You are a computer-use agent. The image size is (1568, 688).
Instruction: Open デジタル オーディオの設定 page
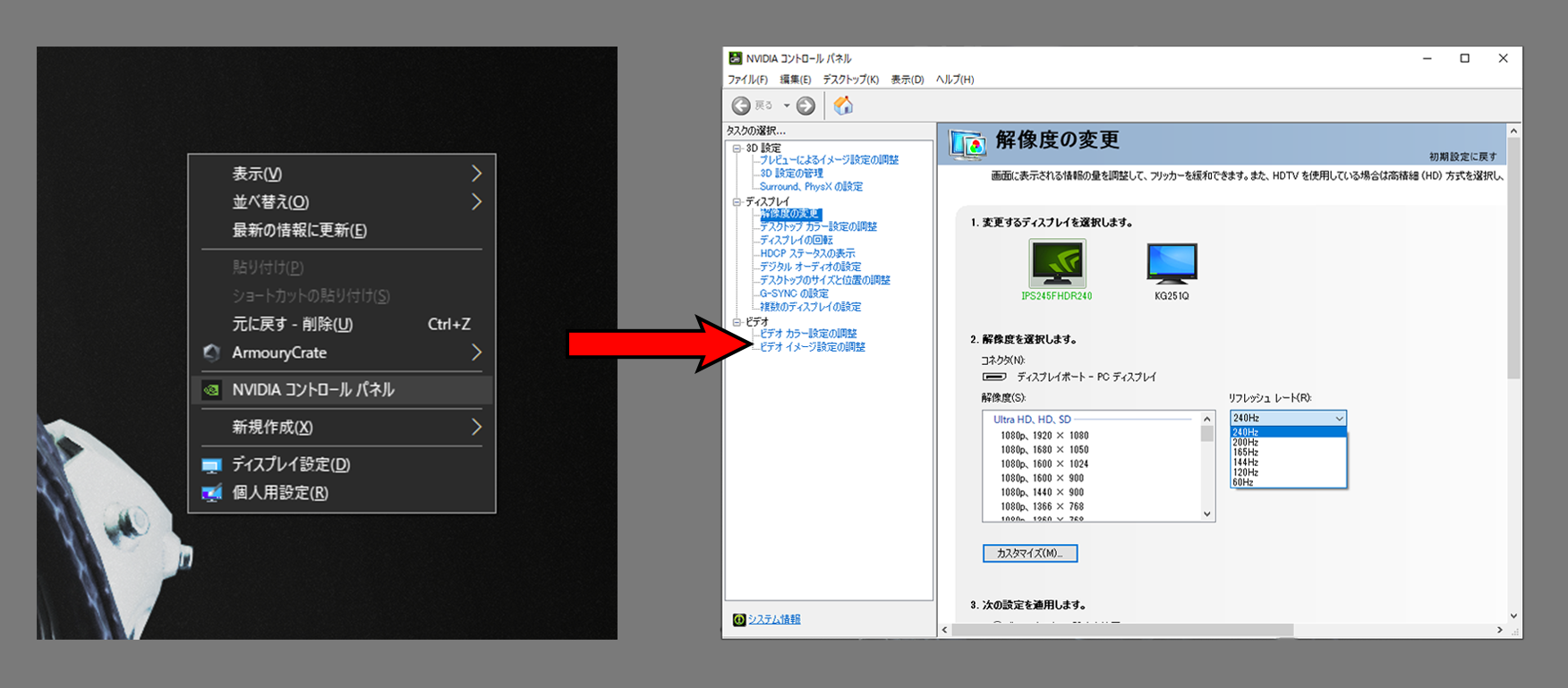pyautogui.click(x=811, y=268)
